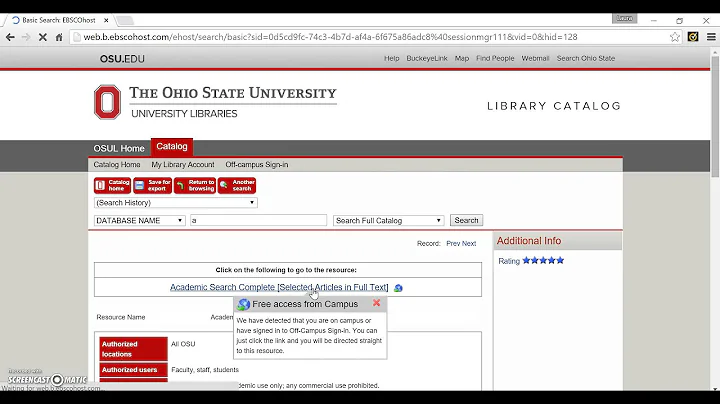Viewport: 720px width, 404px height.
Task: Click the 'All OSU' value text
Action: [x=183, y=344]
